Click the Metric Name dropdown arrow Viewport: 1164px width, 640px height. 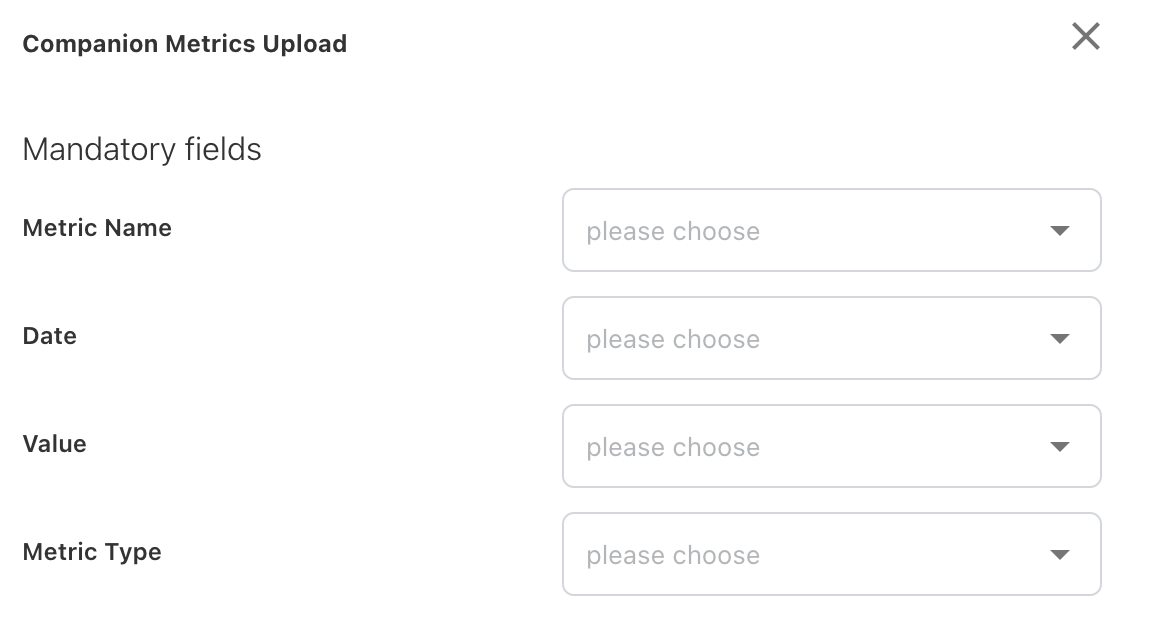tap(1060, 231)
